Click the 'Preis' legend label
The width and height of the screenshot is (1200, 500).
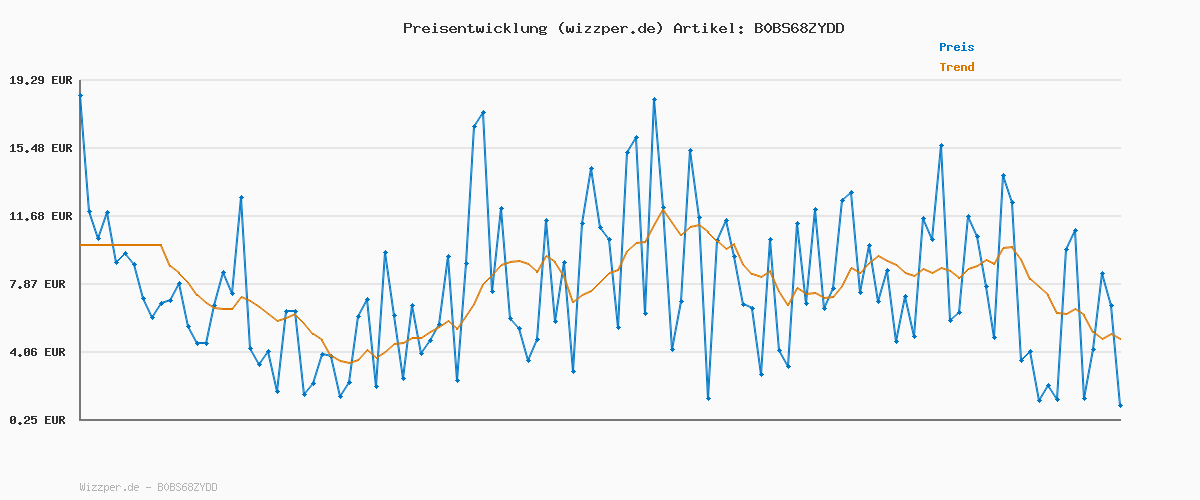(956, 47)
